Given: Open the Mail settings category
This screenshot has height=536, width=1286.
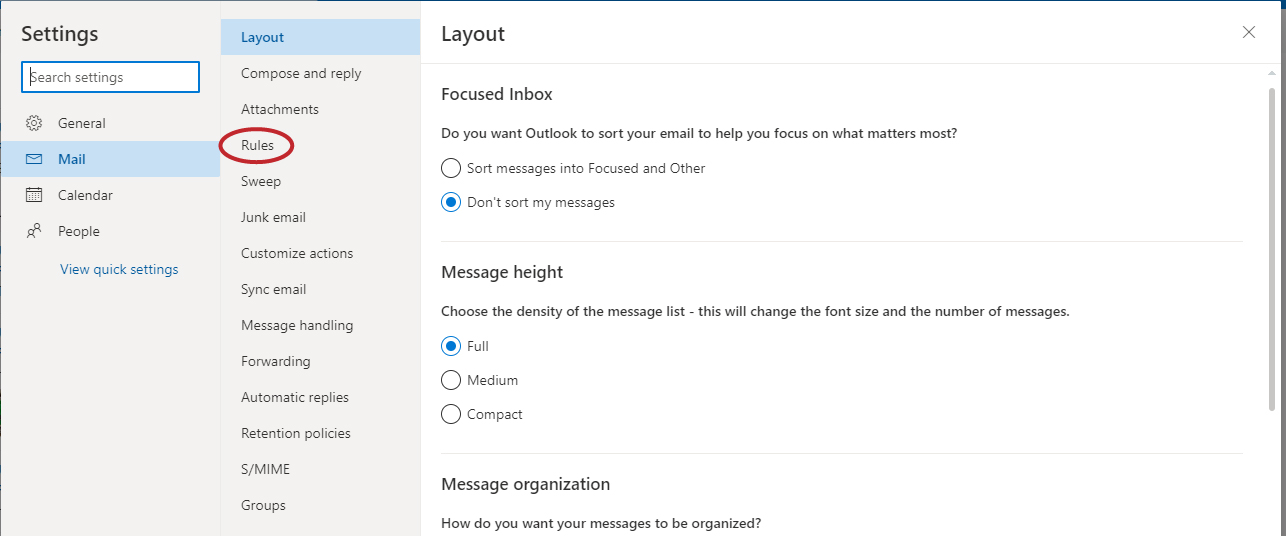Looking at the screenshot, I should [110, 159].
